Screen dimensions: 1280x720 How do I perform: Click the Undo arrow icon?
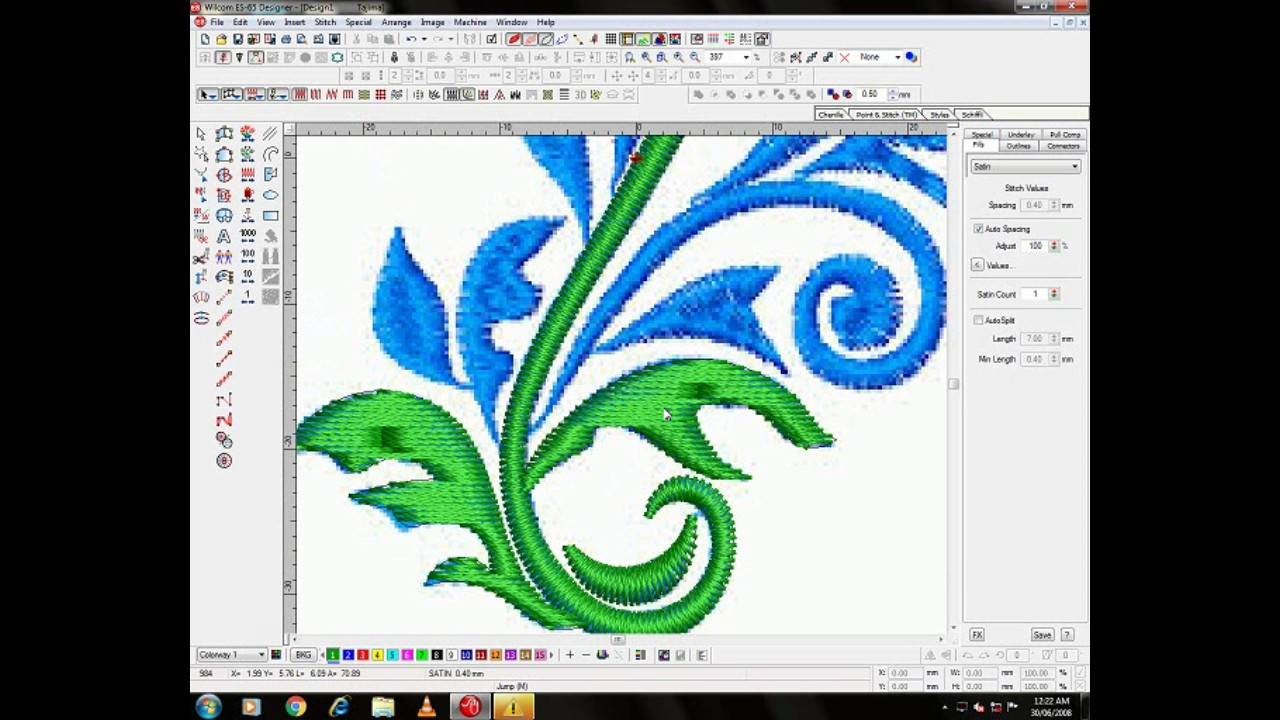point(410,39)
